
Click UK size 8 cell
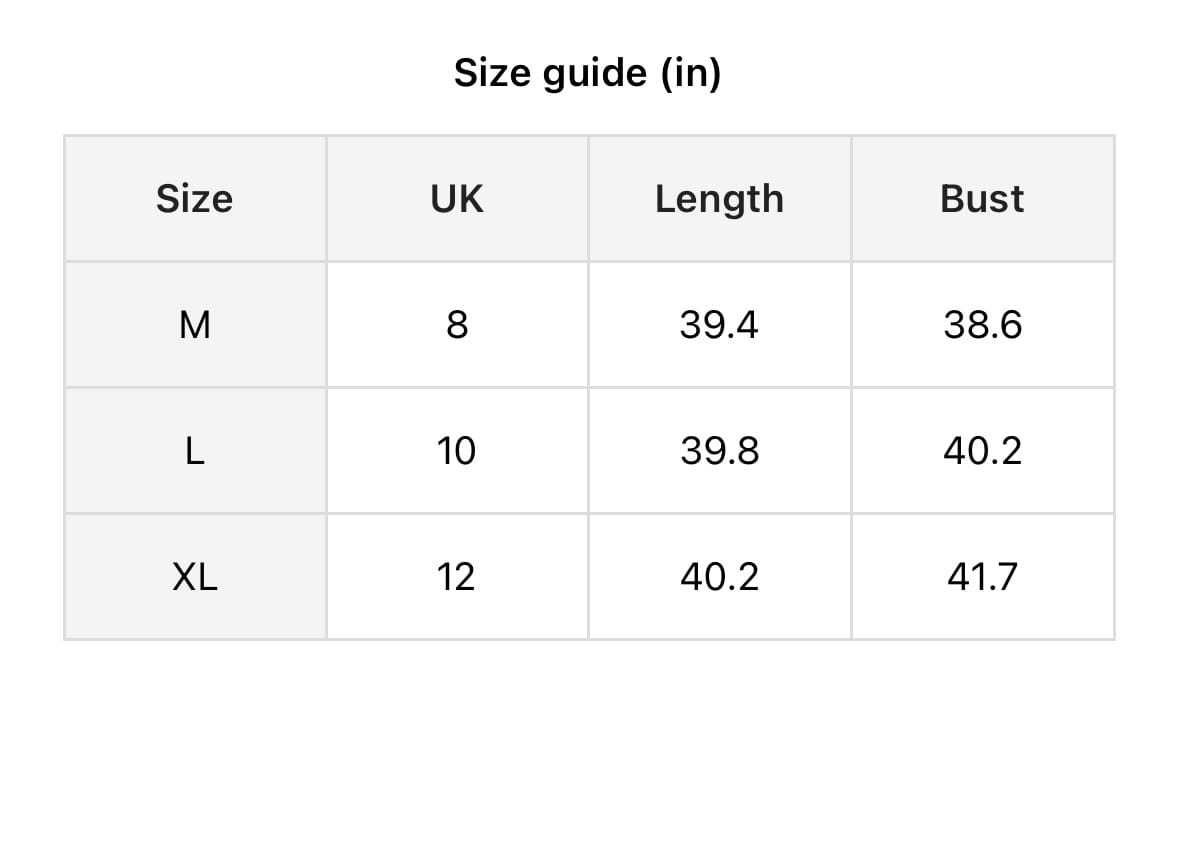pos(457,325)
